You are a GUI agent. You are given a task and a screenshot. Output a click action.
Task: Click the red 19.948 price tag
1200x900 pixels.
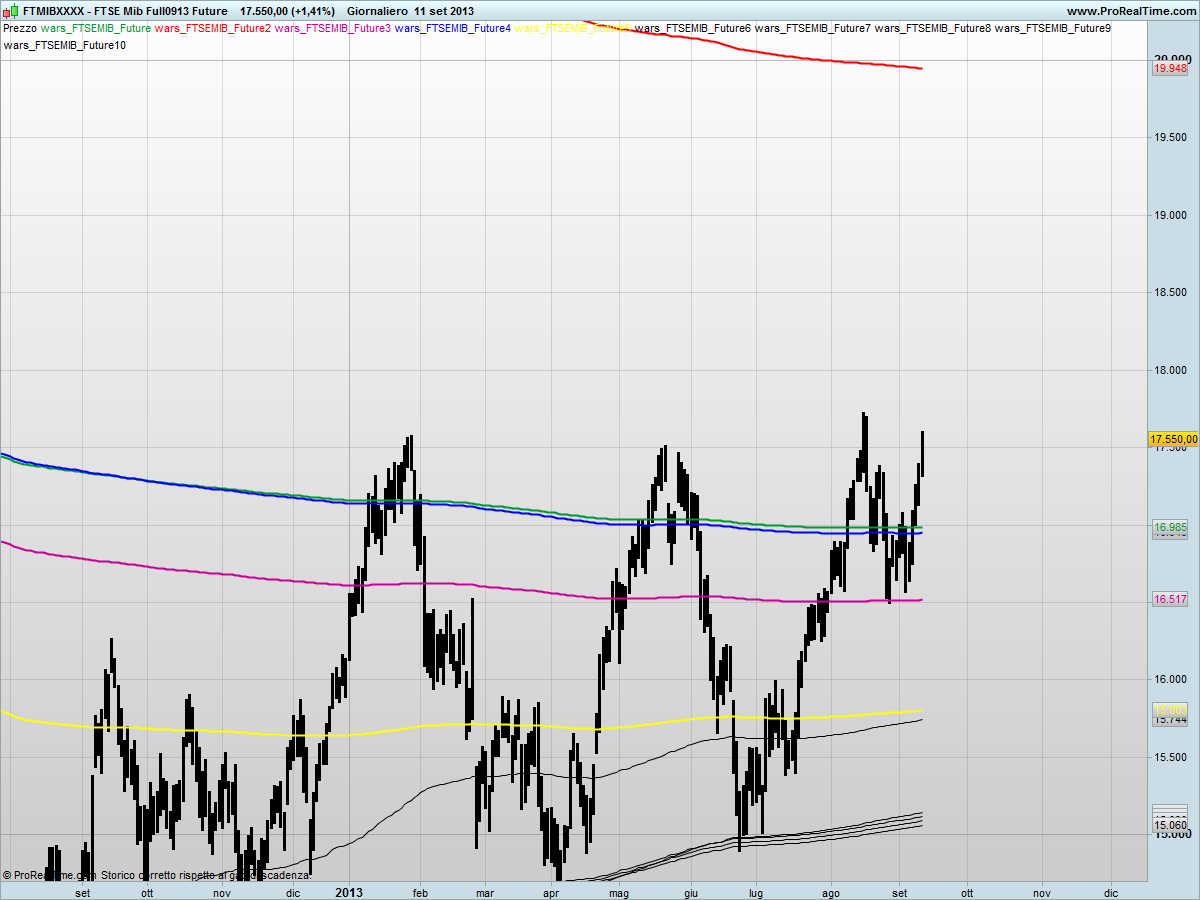1170,68
